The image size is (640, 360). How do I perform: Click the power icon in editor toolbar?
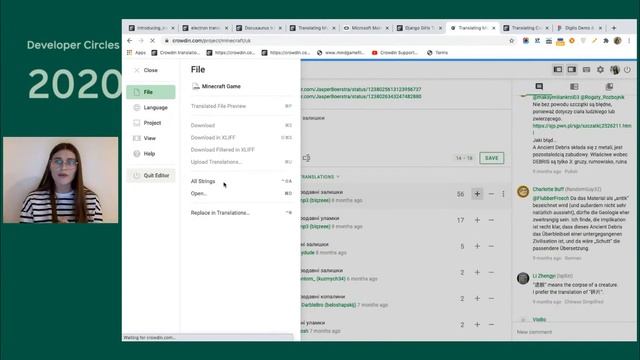click(x=627, y=70)
